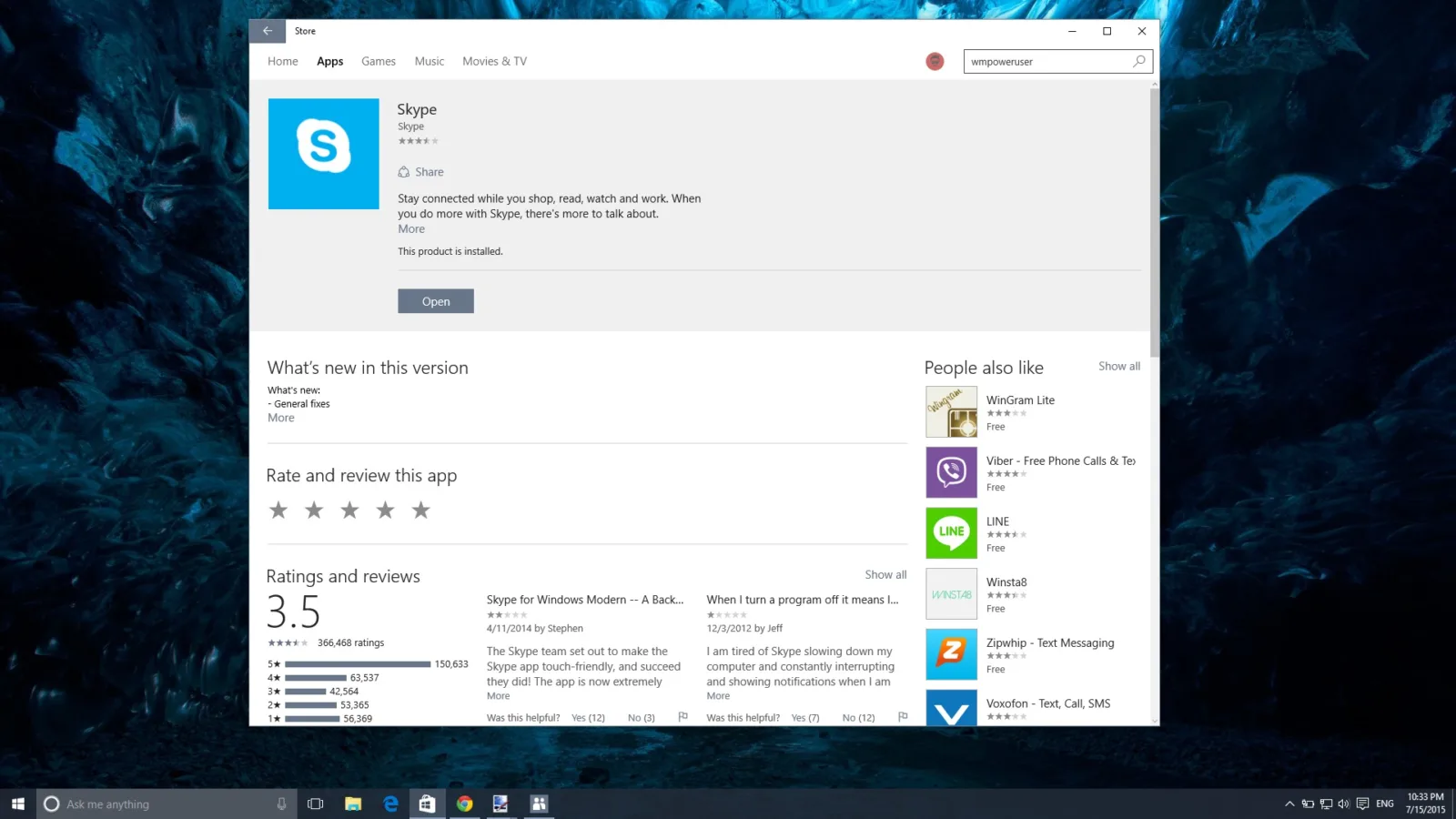Report Stephen's review with flag icon
The height and width of the screenshot is (819, 1456).
pyautogui.click(x=682, y=717)
